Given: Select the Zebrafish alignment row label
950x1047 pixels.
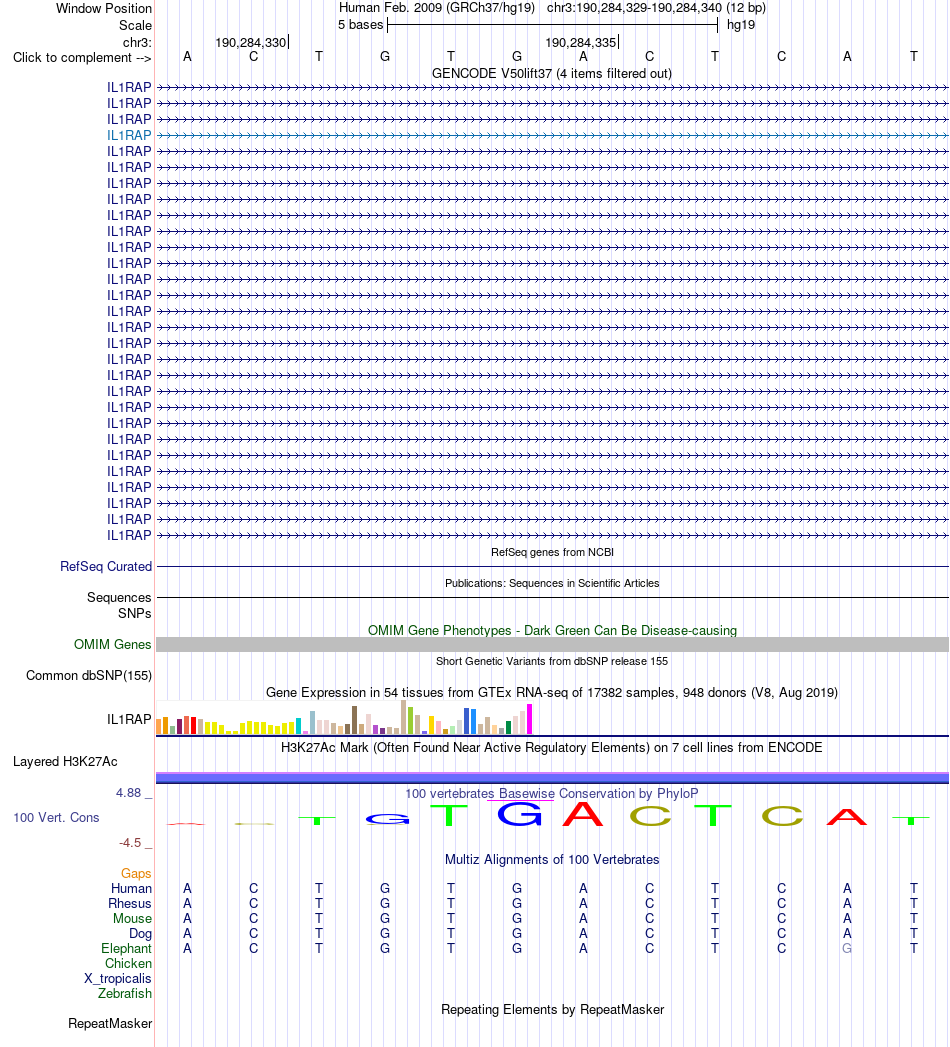Looking at the screenshot, I should (125, 994).
